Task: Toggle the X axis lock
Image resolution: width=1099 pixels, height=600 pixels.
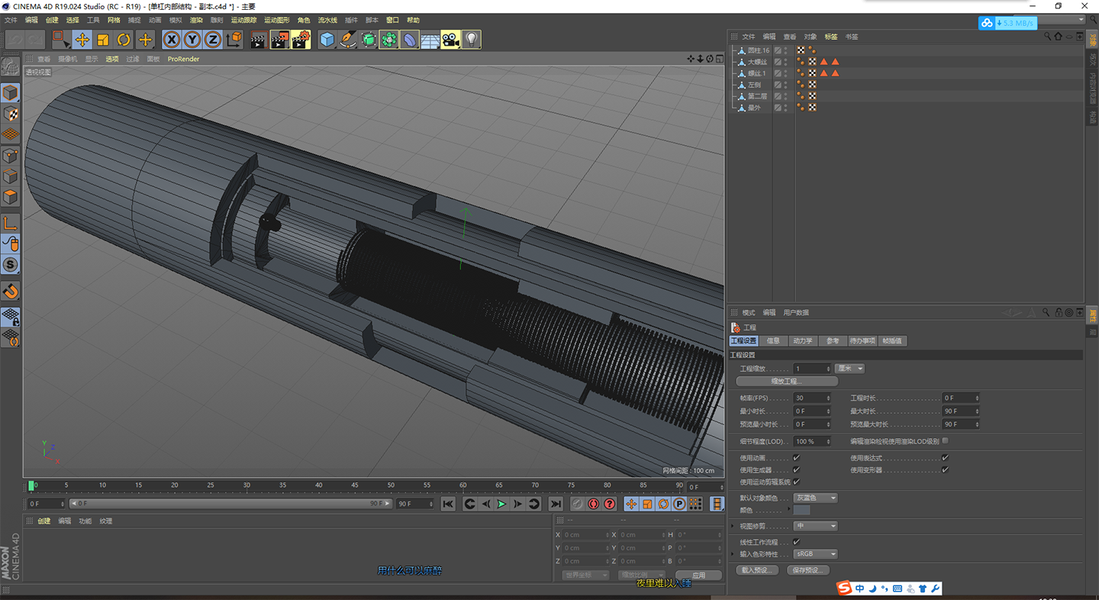Action: pos(172,40)
